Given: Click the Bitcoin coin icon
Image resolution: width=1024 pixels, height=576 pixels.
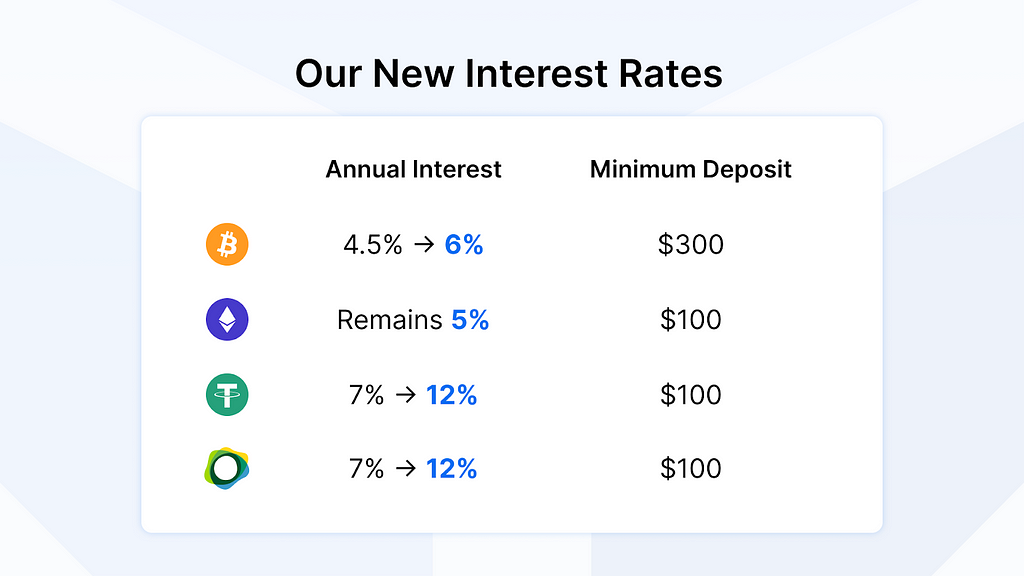Looking at the screenshot, I should pos(227,245).
